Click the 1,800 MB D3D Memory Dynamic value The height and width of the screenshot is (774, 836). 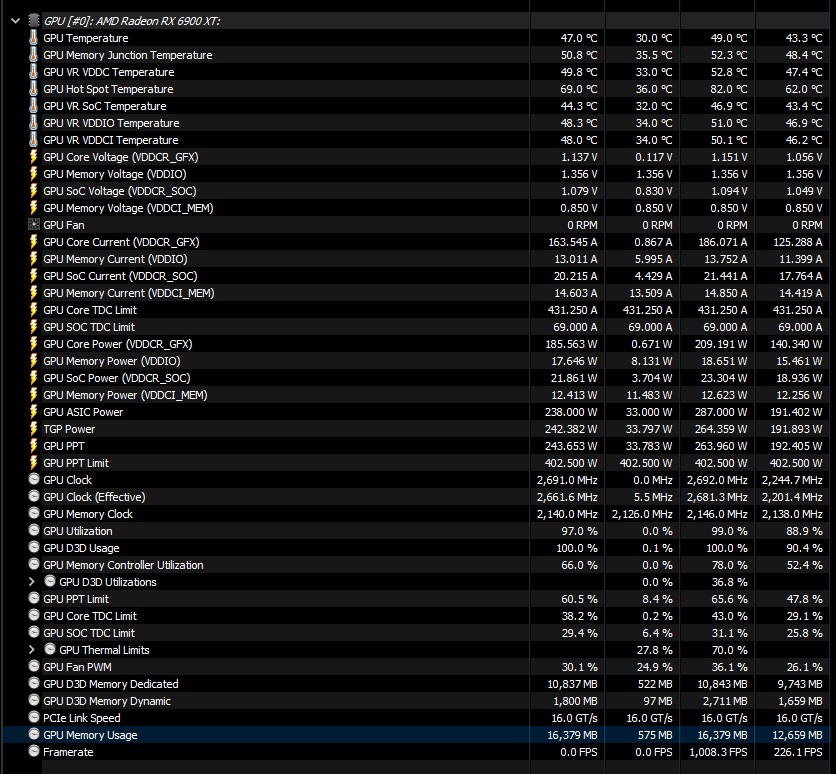(575, 701)
